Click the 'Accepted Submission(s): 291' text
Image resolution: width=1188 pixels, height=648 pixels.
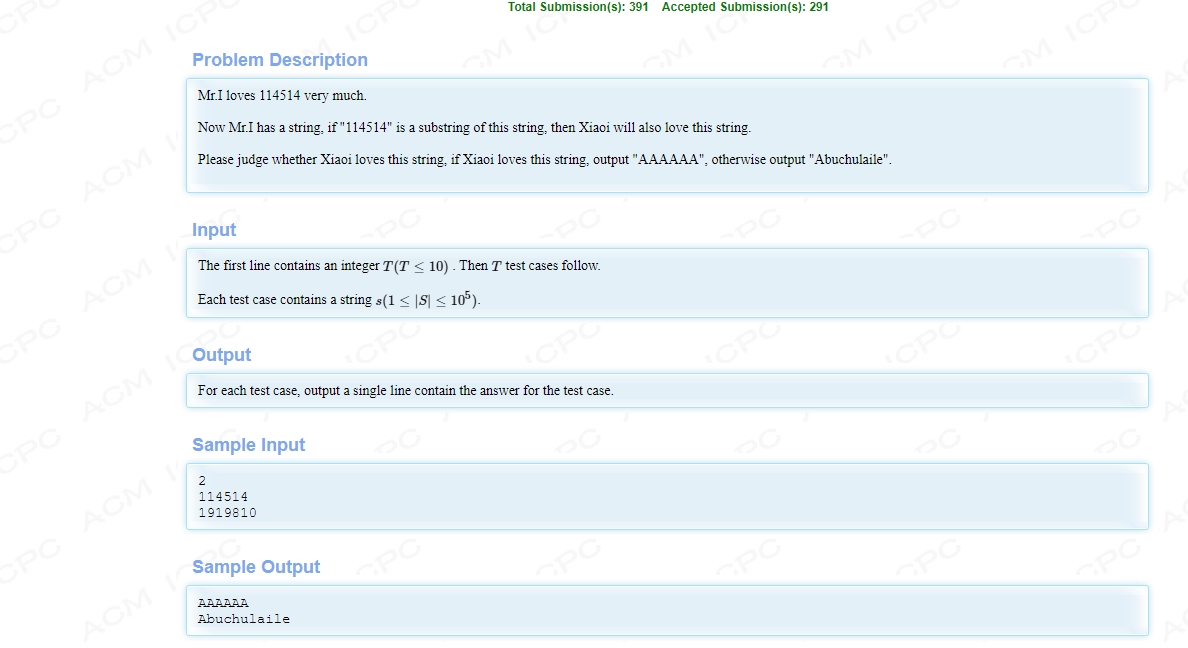(x=745, y=7)
